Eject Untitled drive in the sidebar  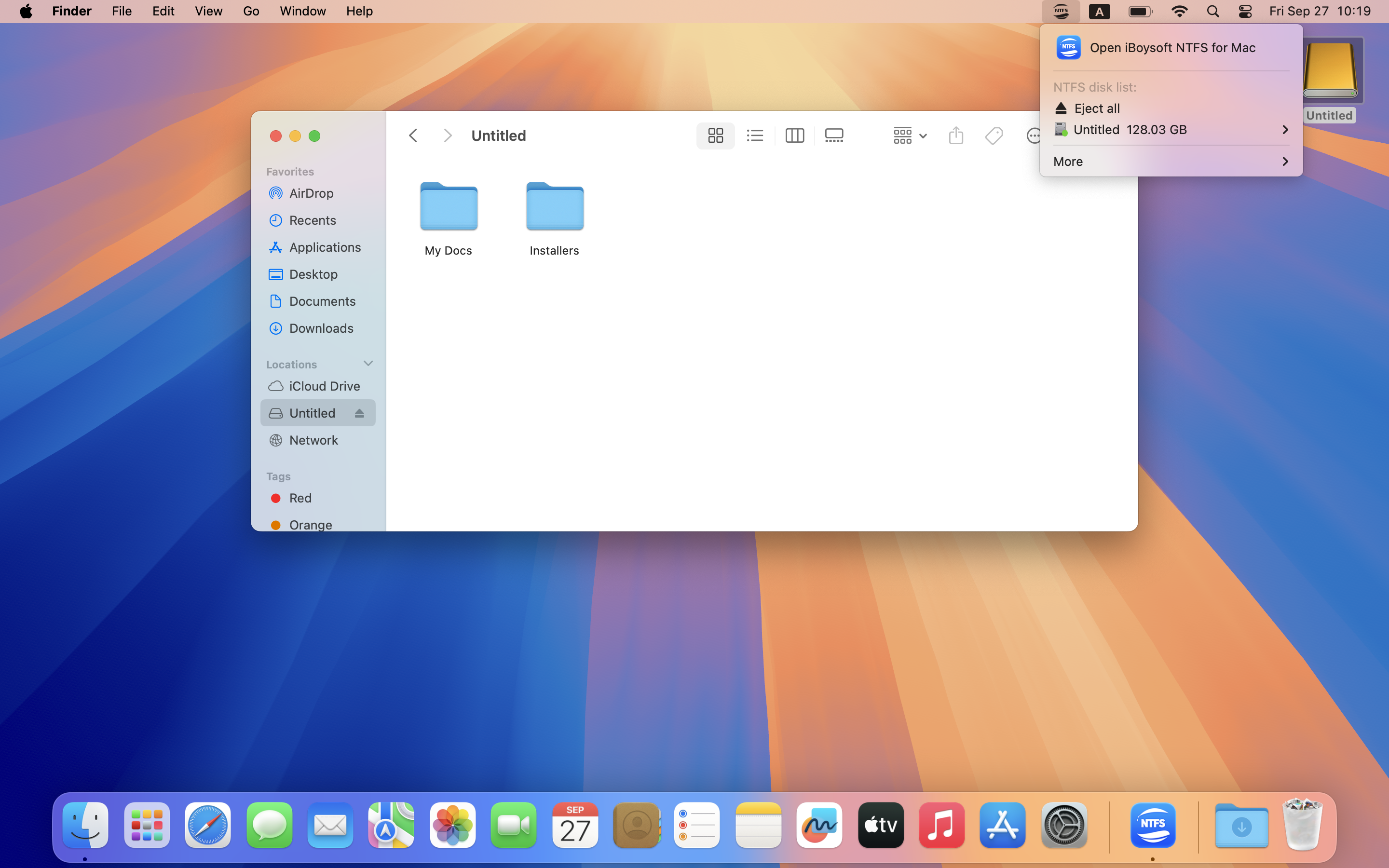359,413
